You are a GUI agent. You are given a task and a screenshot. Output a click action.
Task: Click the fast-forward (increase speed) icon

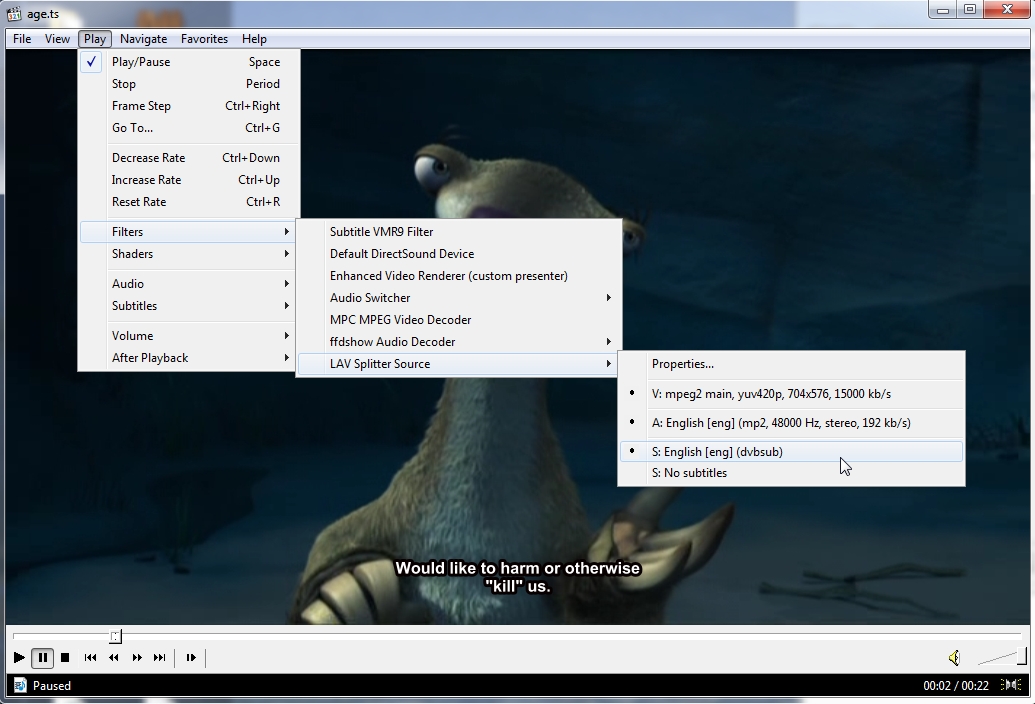coord(137,657)
